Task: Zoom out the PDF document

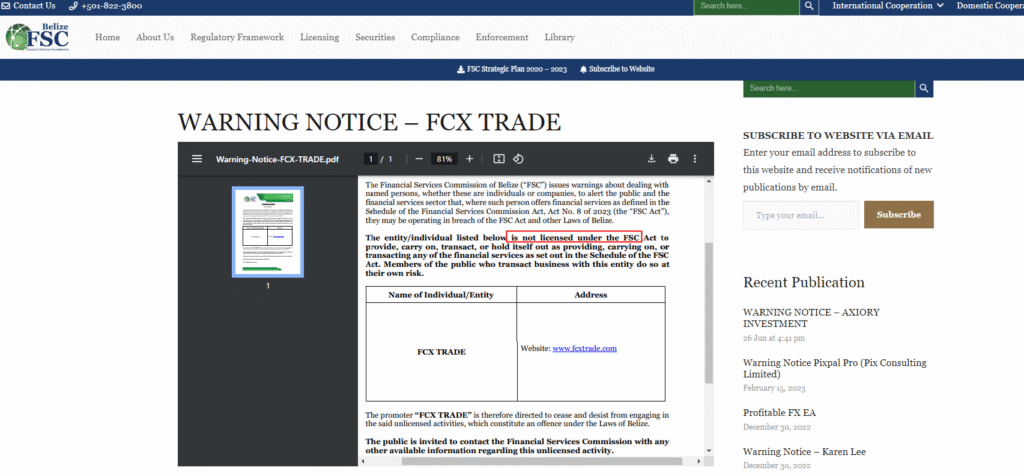Action: tap(418, 159)
